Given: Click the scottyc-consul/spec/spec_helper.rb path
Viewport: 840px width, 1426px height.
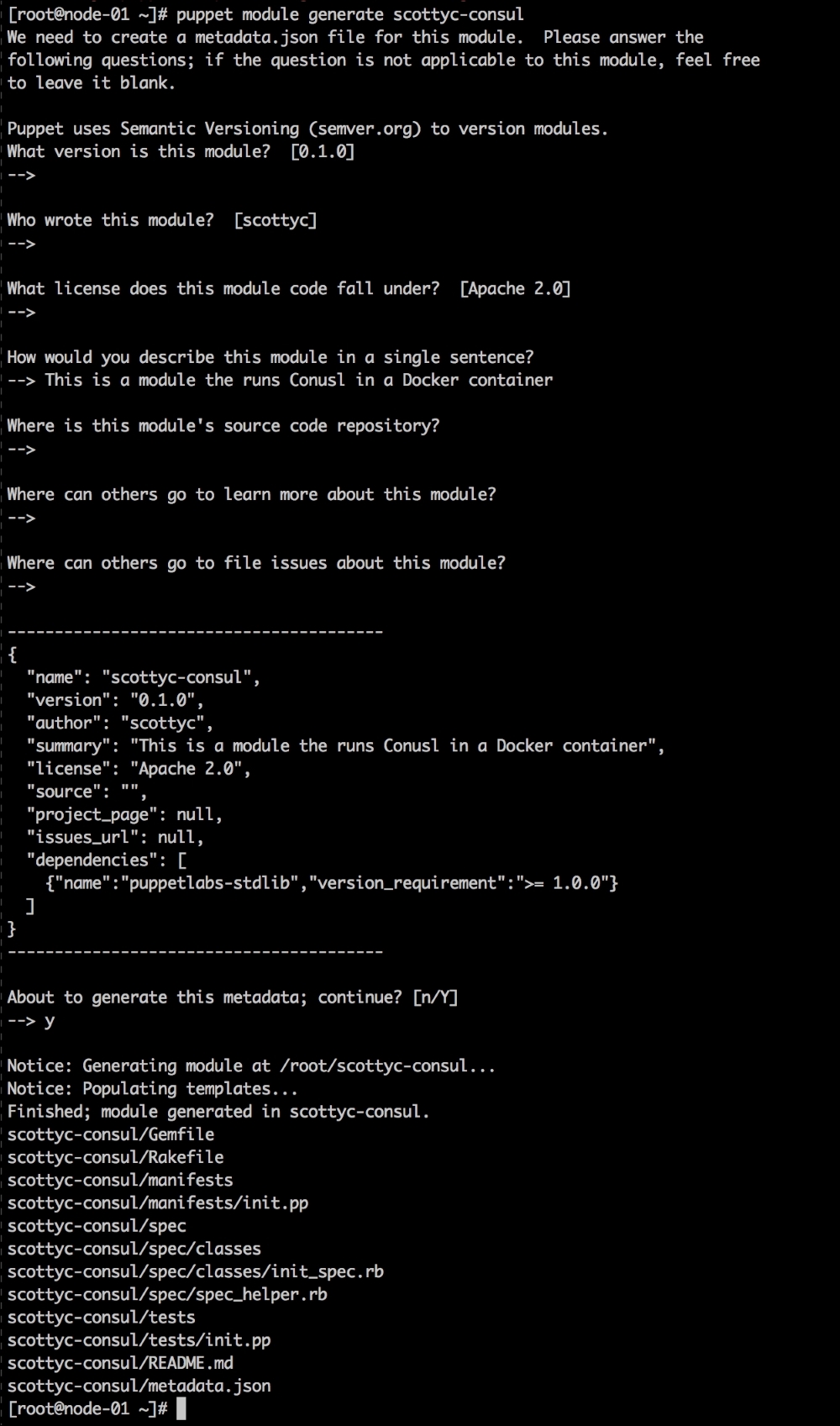Looking at the screenshot, I should coord(167,1295).
